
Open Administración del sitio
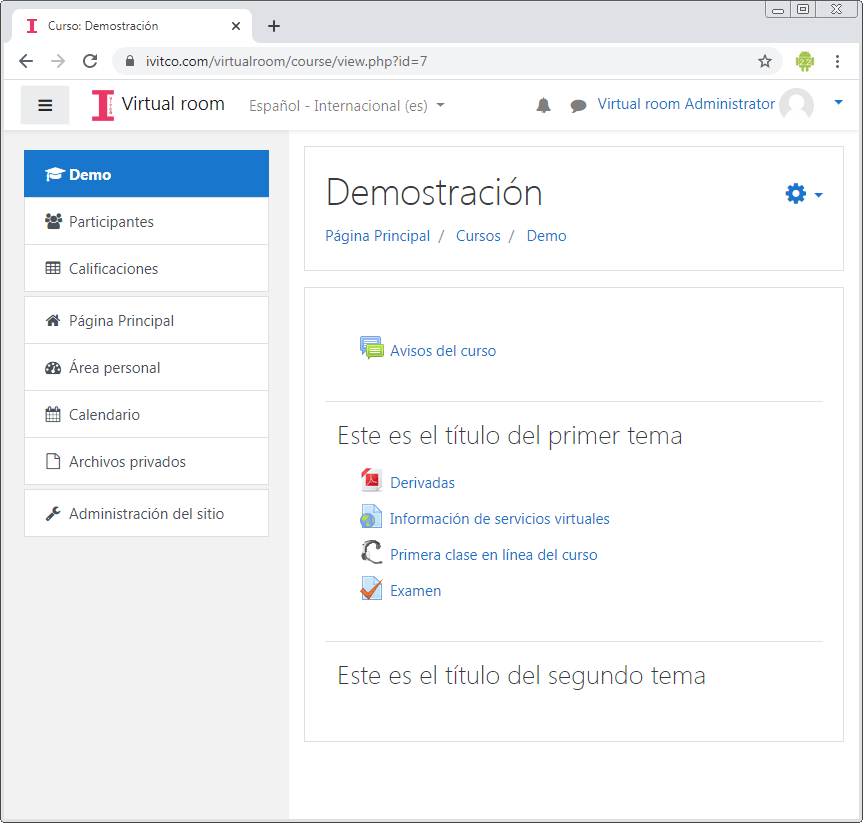tap(146, 513)
